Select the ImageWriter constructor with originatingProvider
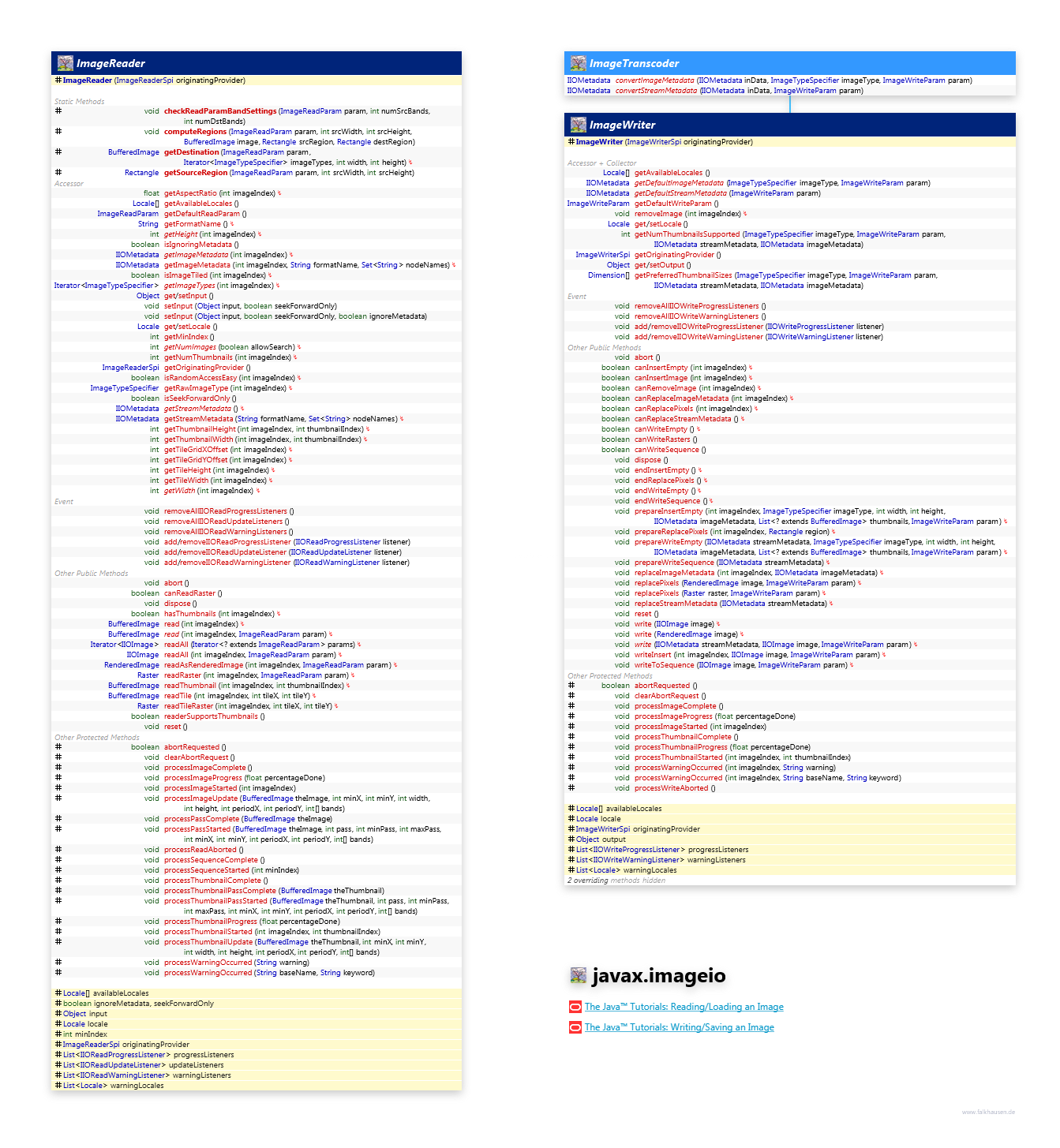This screenshot has width=1060, height=1148. [x=664, y=142]
